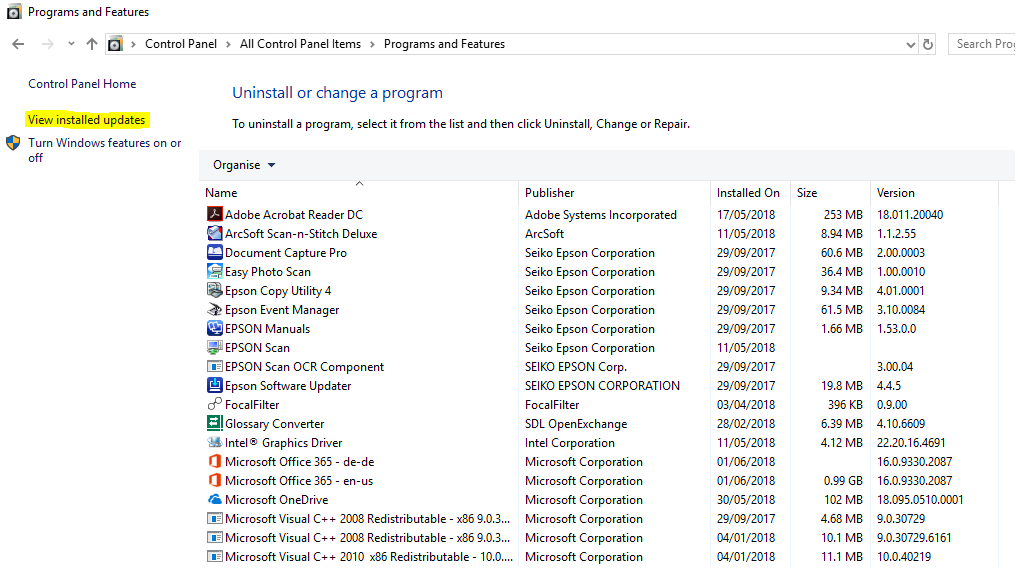The height and width of the screenshot is (573, 1018).
Task: Select the FocalFilter icon in list
Action: pyautogui.click(x=214, y=404)
